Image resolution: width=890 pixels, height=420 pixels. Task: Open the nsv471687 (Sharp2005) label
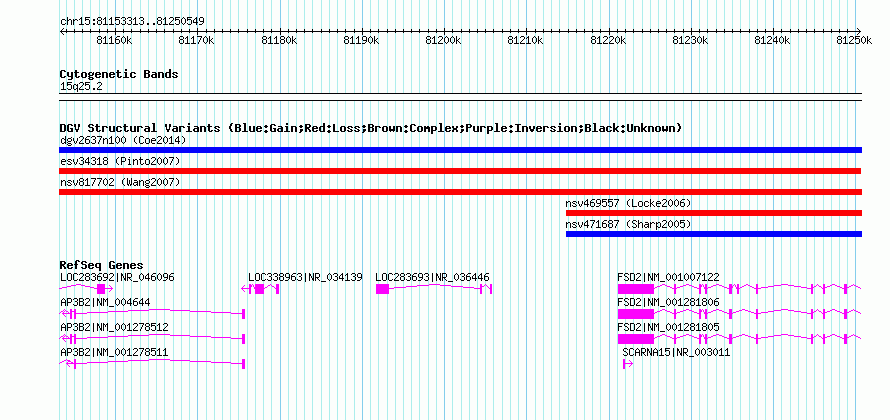[628, 224]
